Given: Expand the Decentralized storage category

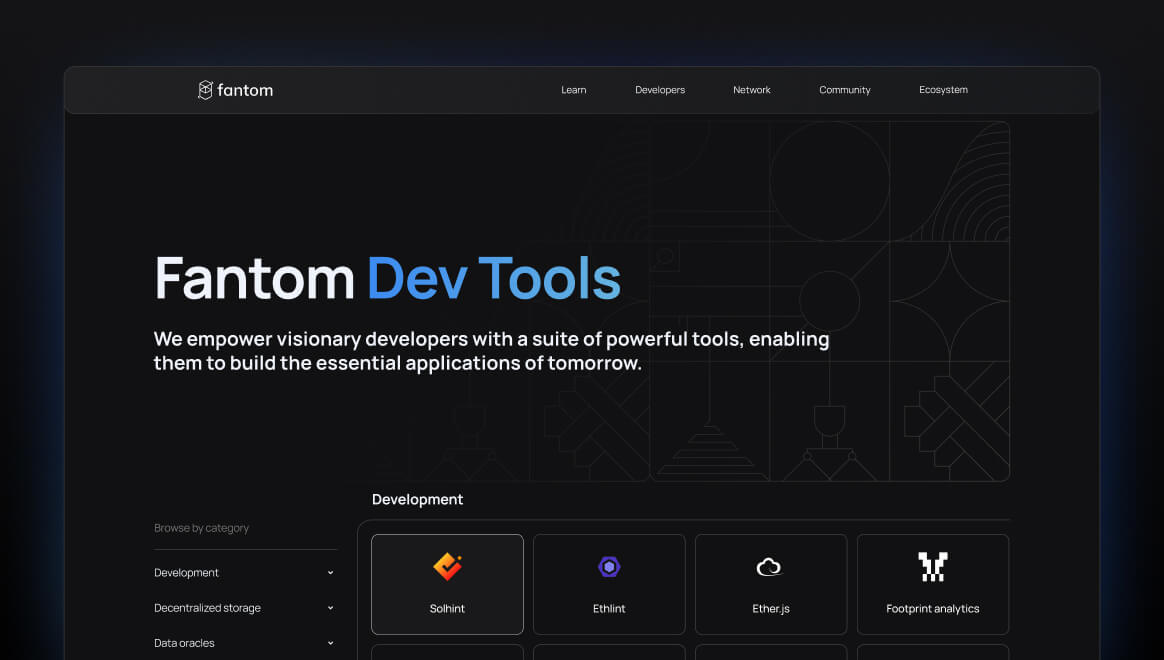Looking at the screenshot, I should coord(330,607).
